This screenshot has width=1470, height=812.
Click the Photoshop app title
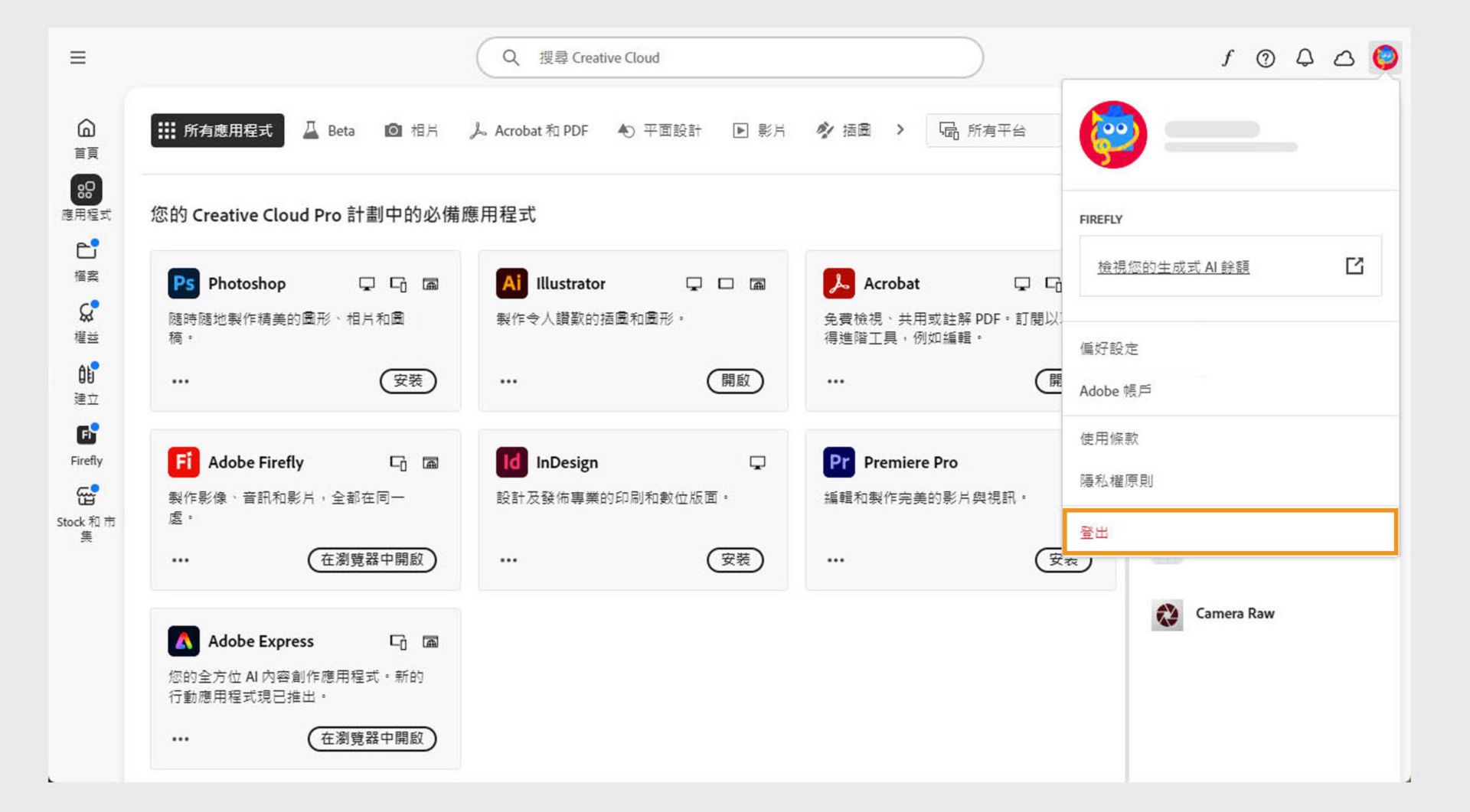247,284
